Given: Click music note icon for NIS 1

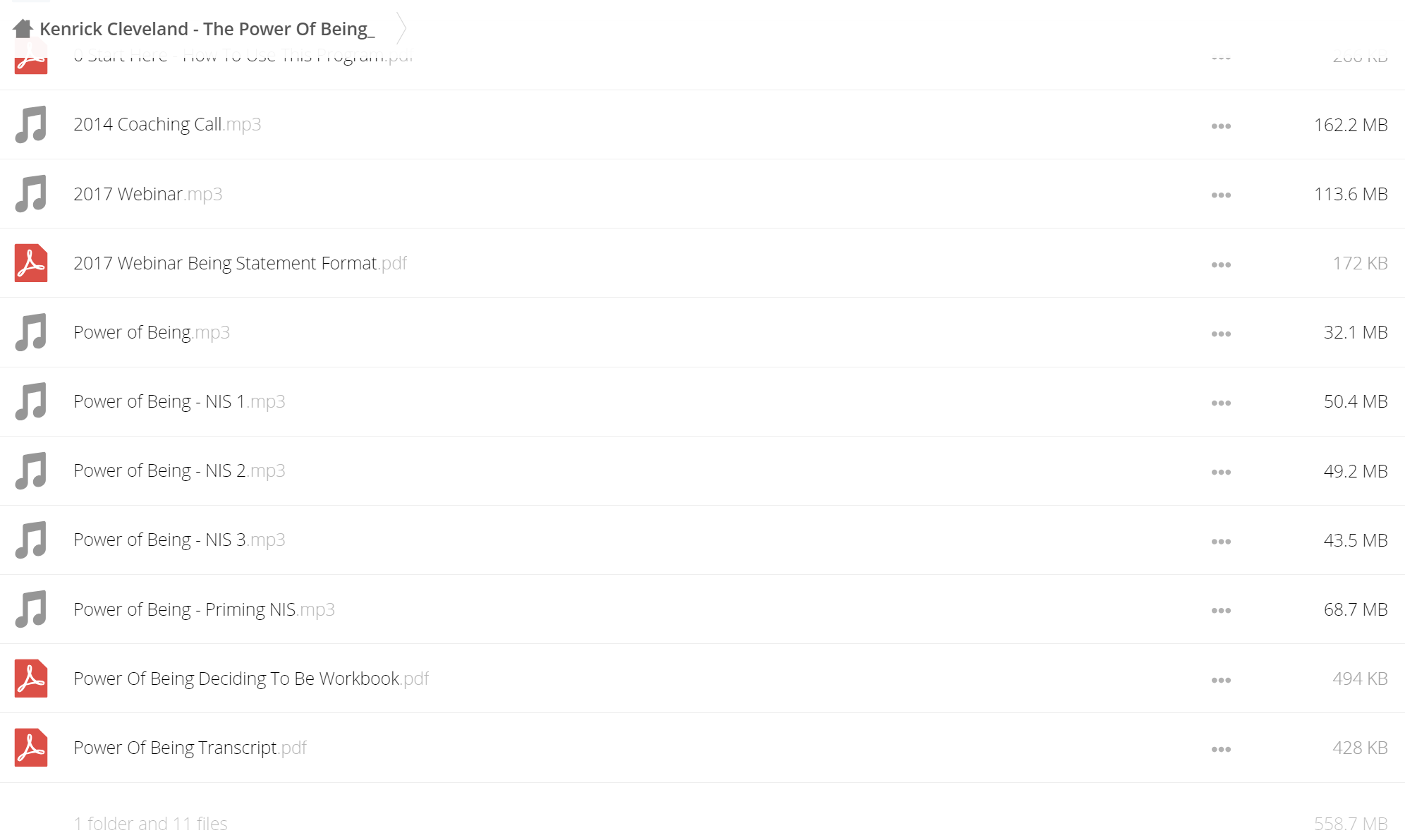Looking at the screenshot, I should [31, 401].
